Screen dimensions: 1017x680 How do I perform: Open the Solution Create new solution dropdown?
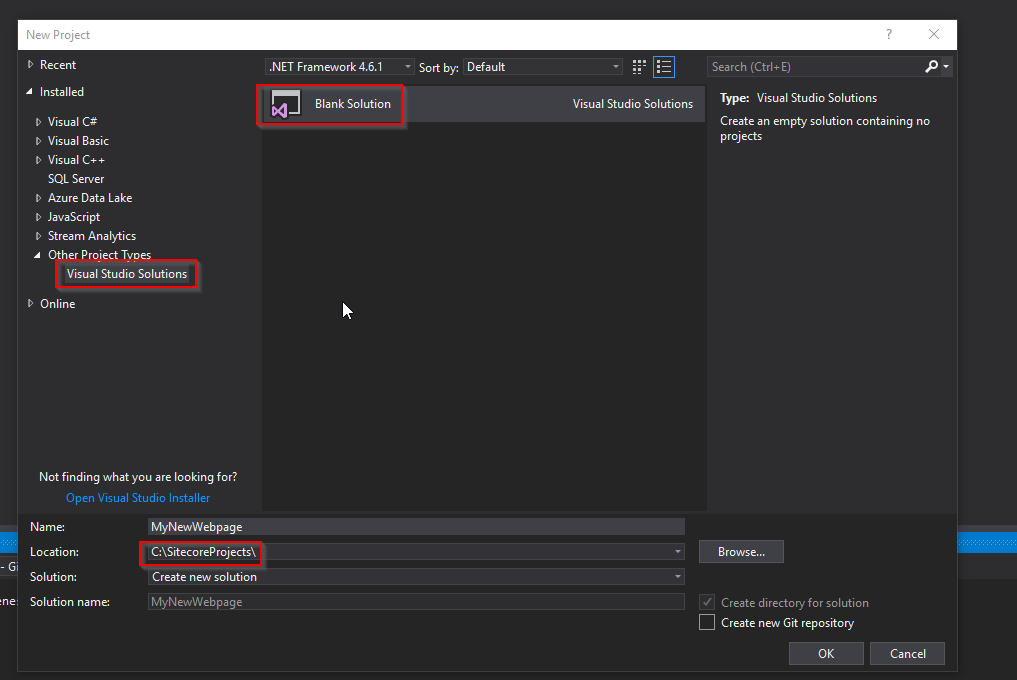416,577
